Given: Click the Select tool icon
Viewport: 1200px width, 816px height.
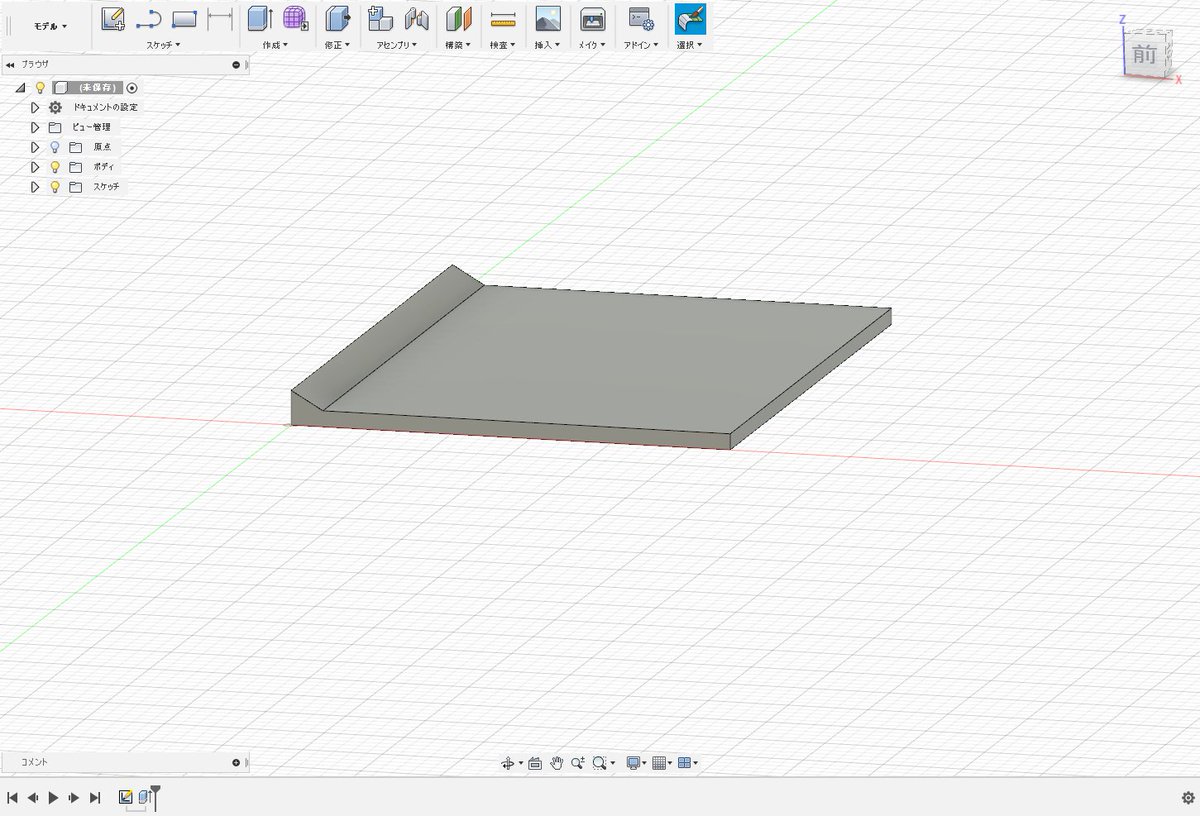Looking at the screenshot, I should (x=690, y=18).
